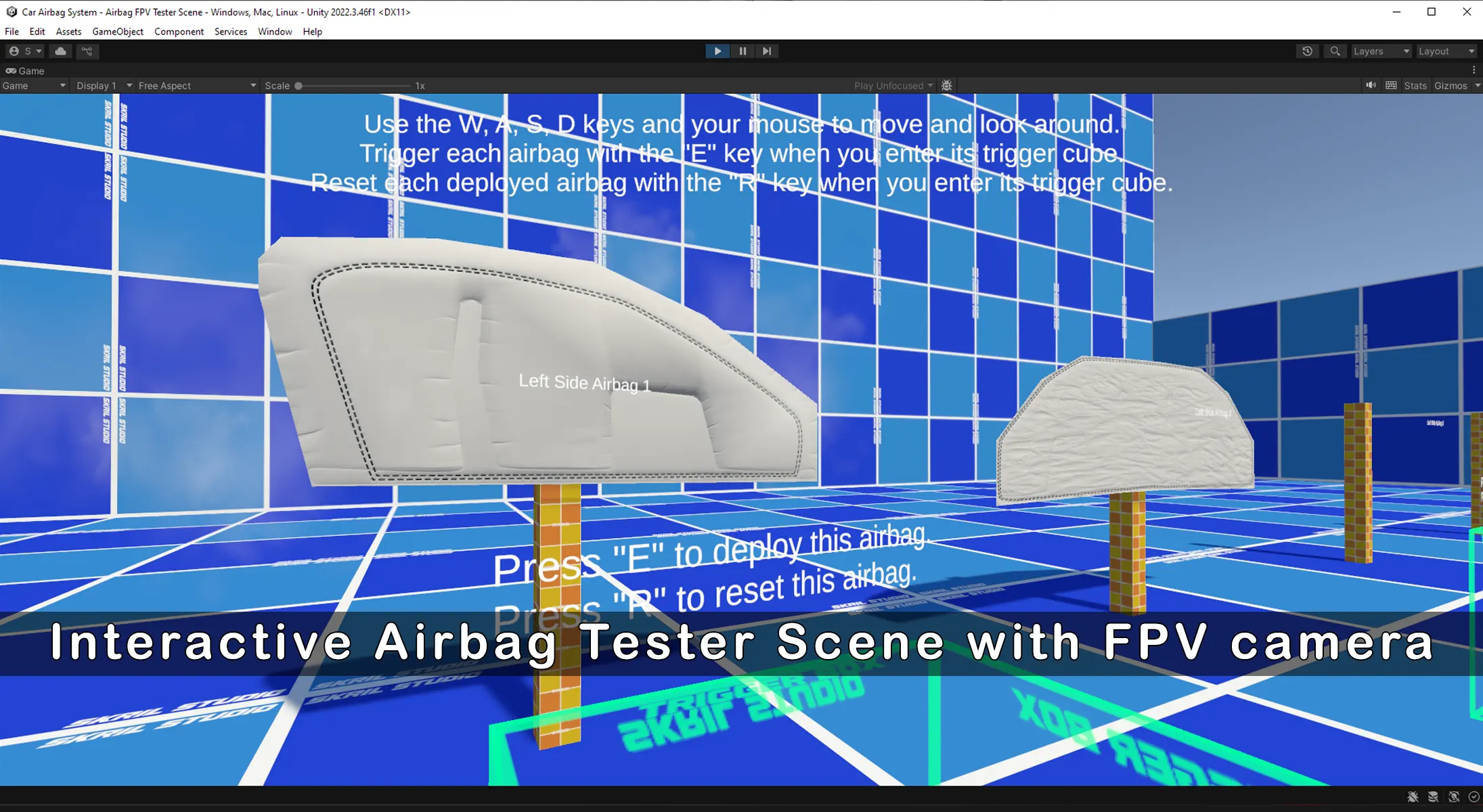The height and width of the screenshot is (812, 1483).
Task: Click the checkmark status icon
Action: (x=1474, y=797)
